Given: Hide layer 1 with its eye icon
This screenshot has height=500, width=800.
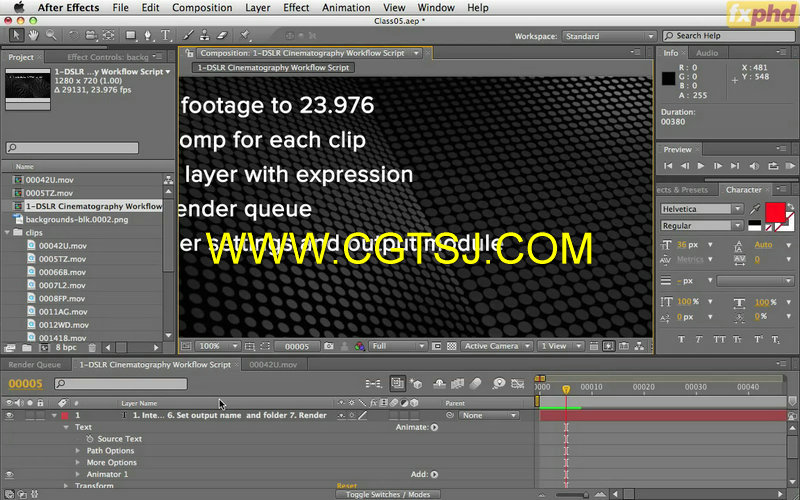Looking at the screenshot, I should click(x=9, y=415).
